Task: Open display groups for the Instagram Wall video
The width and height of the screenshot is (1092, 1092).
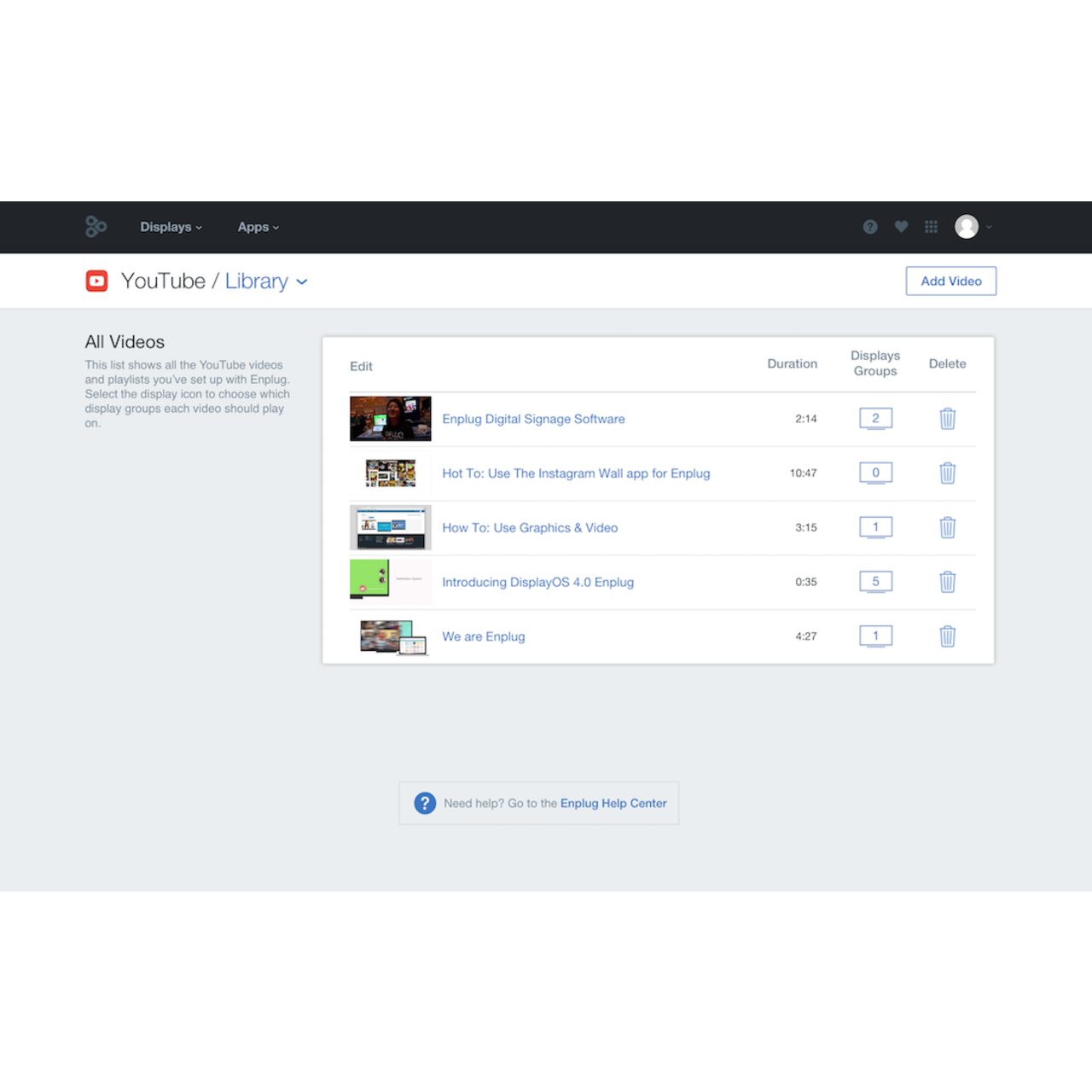Action: [875, 473]
